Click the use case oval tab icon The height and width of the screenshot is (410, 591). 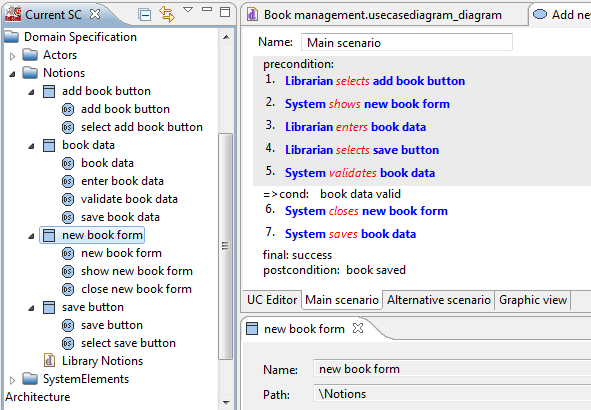[540, 14]
